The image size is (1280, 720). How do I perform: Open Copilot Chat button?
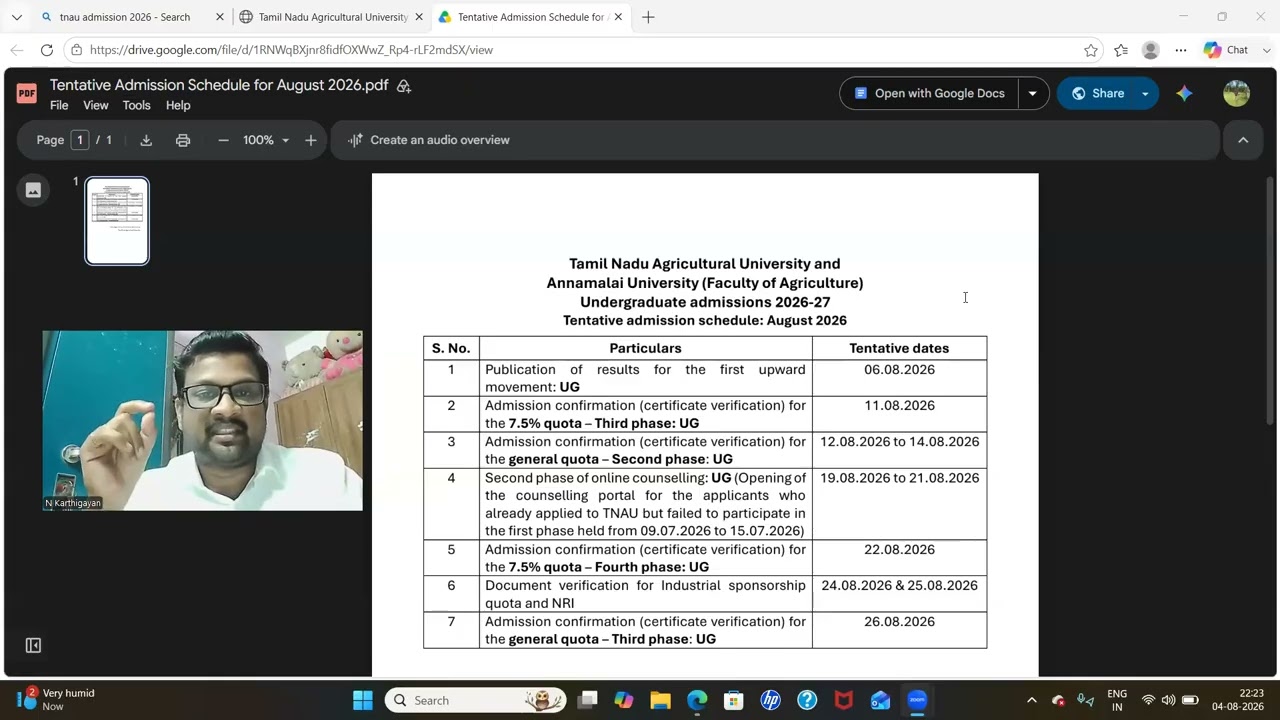1226,50
